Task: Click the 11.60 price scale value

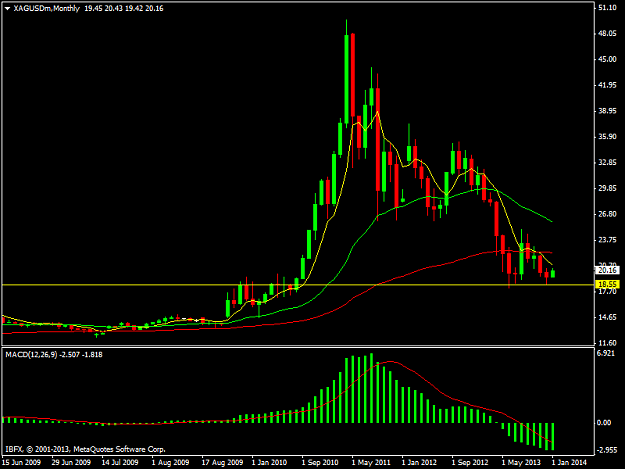Action: click(x=607, y=343)
